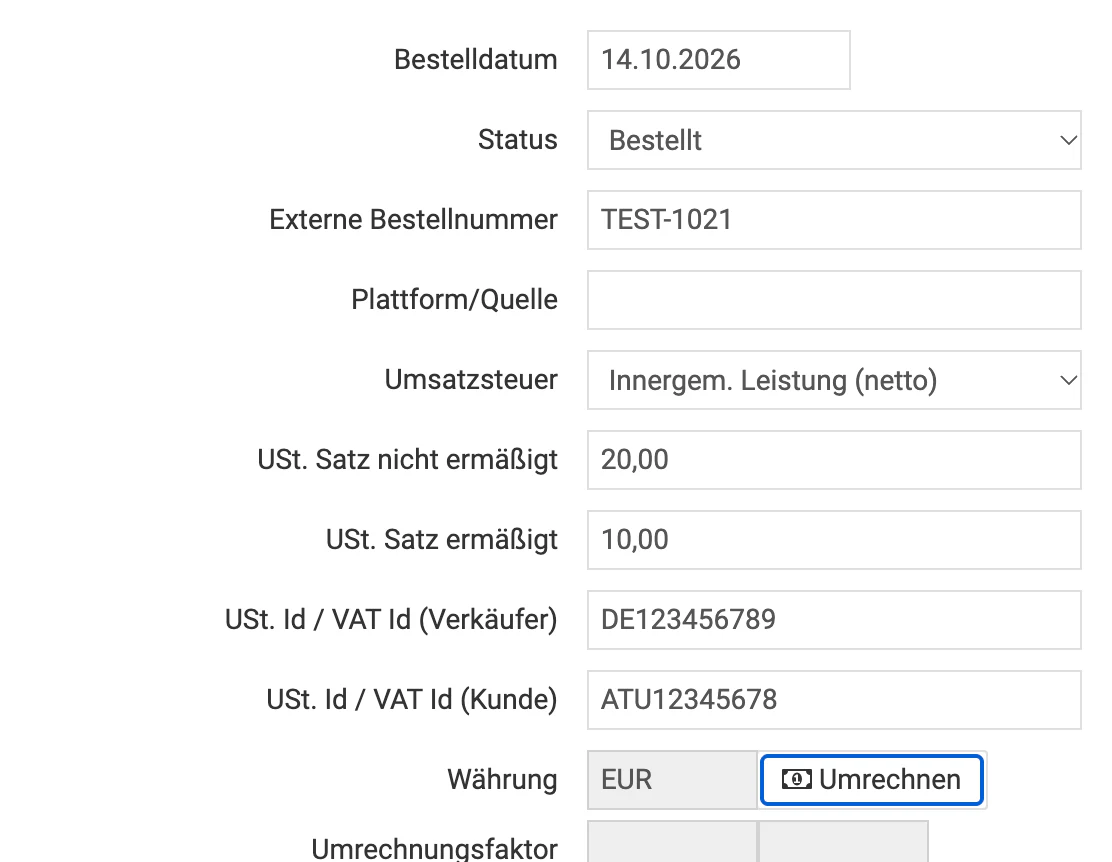Click the Währung field showing EUR
Image resolution: width=1112 pixels, height=862 pixels.
point(672,780)
